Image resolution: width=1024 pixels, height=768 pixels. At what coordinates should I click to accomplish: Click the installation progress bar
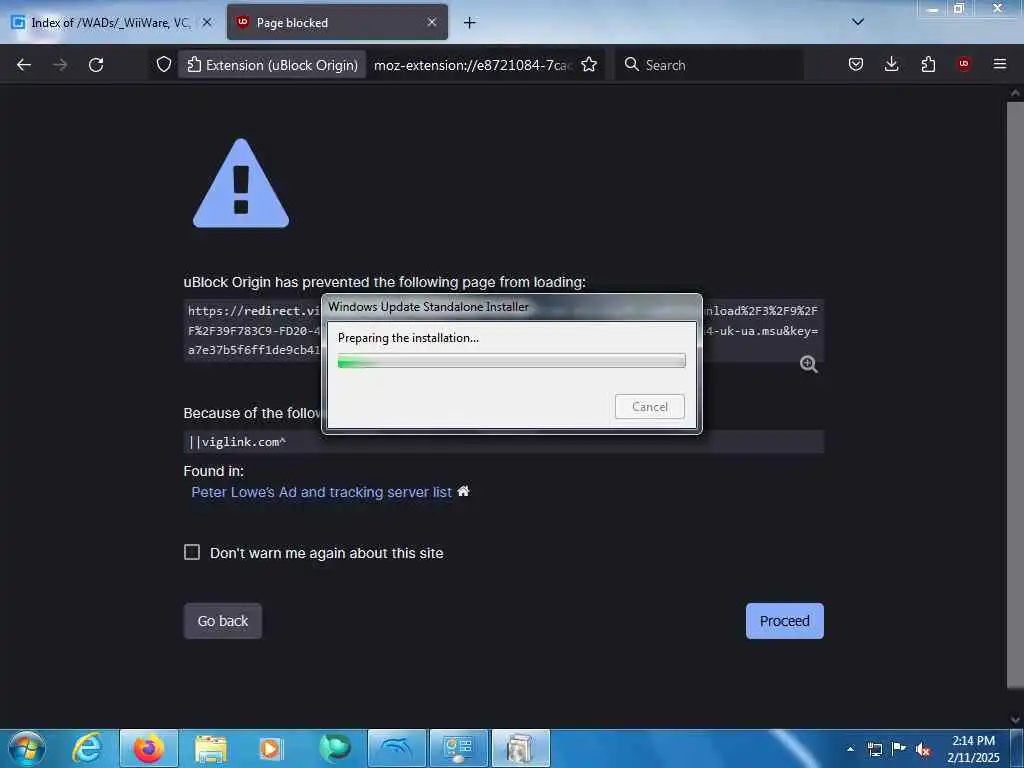click(511, 360)
